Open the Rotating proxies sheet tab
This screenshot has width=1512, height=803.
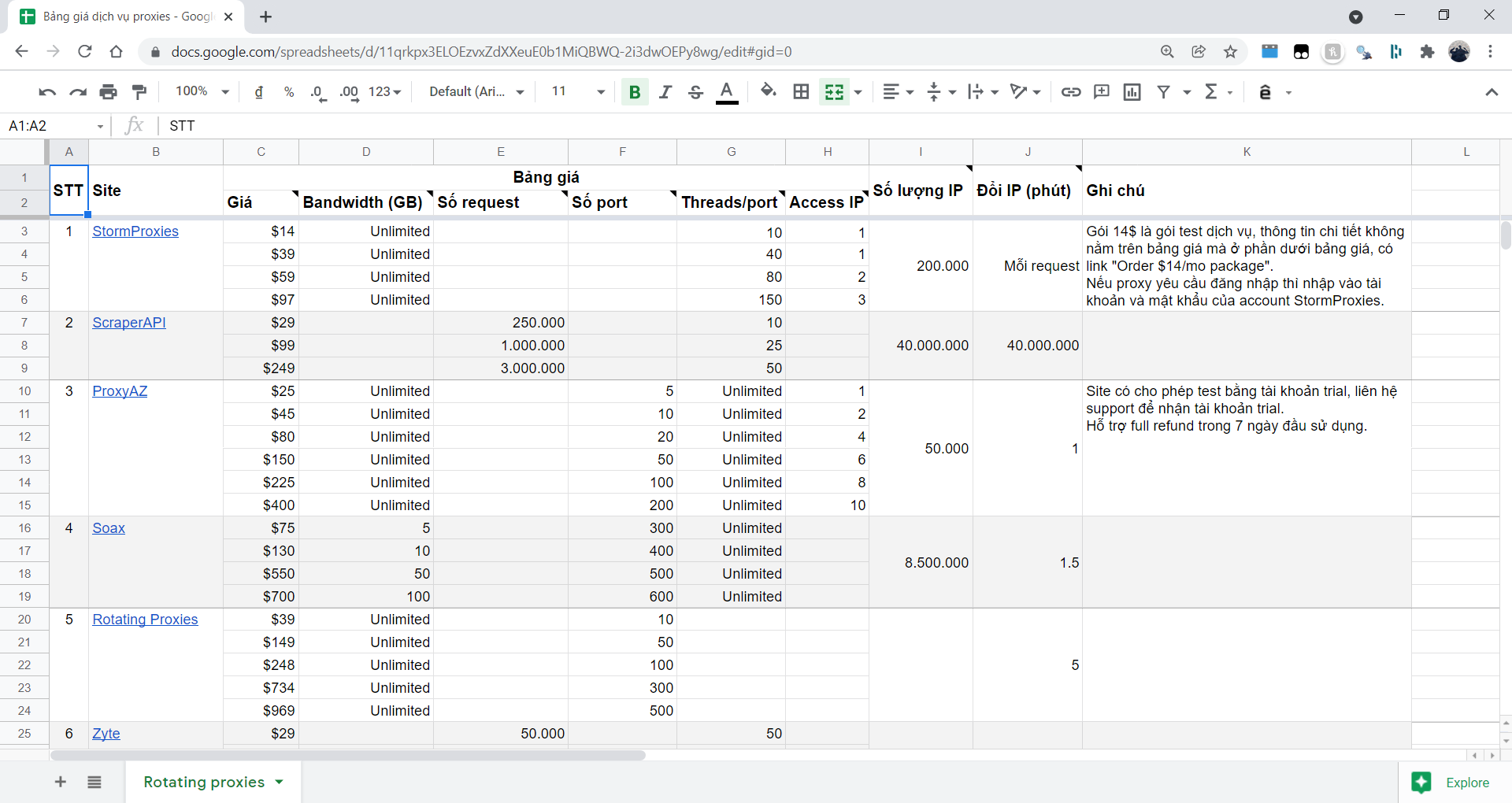(x=204, y=782)
